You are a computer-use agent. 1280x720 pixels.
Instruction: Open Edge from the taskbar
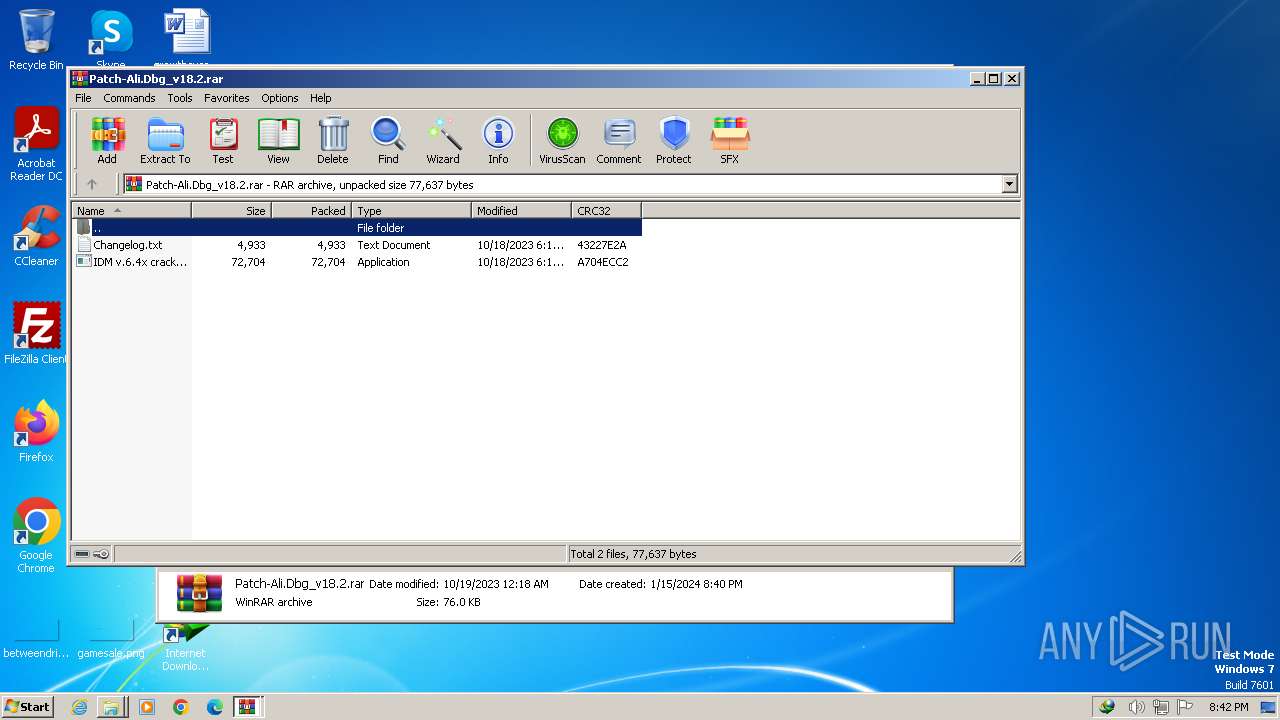click(214, 707)
